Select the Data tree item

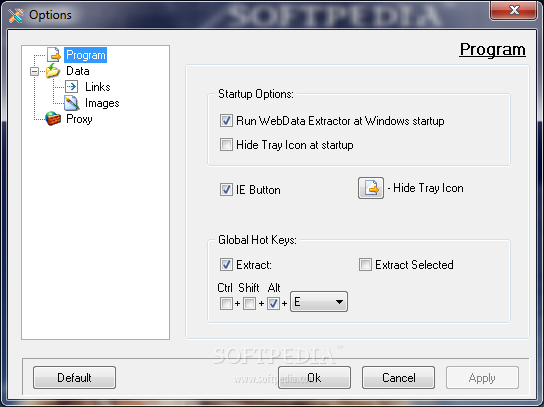tap(78, 71)
